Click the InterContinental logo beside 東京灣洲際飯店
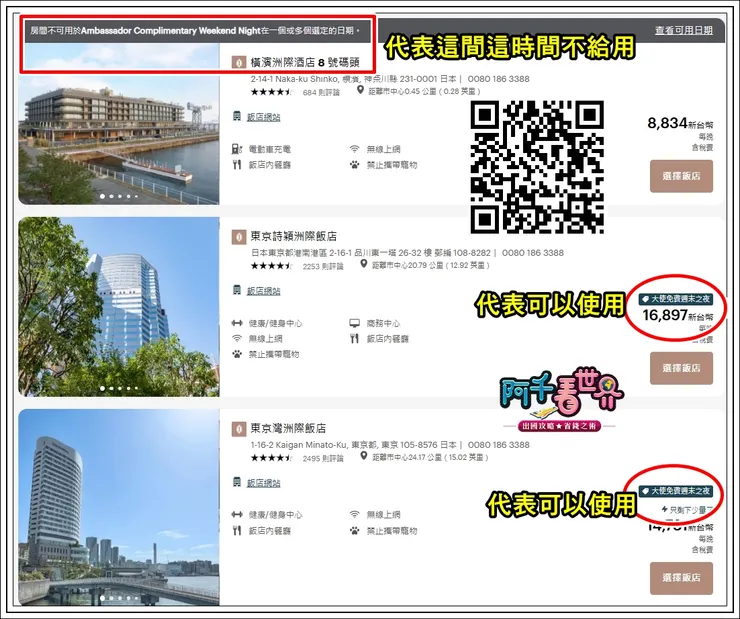740x619 pixels. (239, 429)
